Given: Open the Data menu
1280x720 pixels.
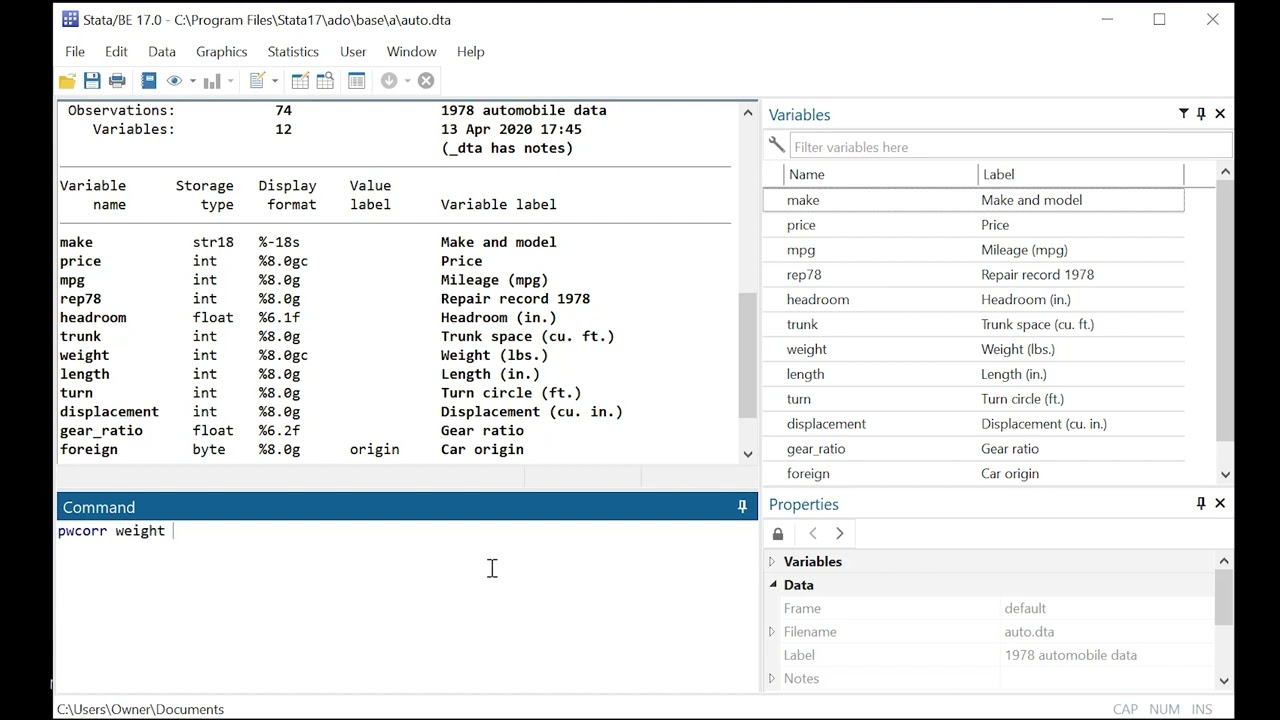Looking at the screenshot, I should [162, 52].
